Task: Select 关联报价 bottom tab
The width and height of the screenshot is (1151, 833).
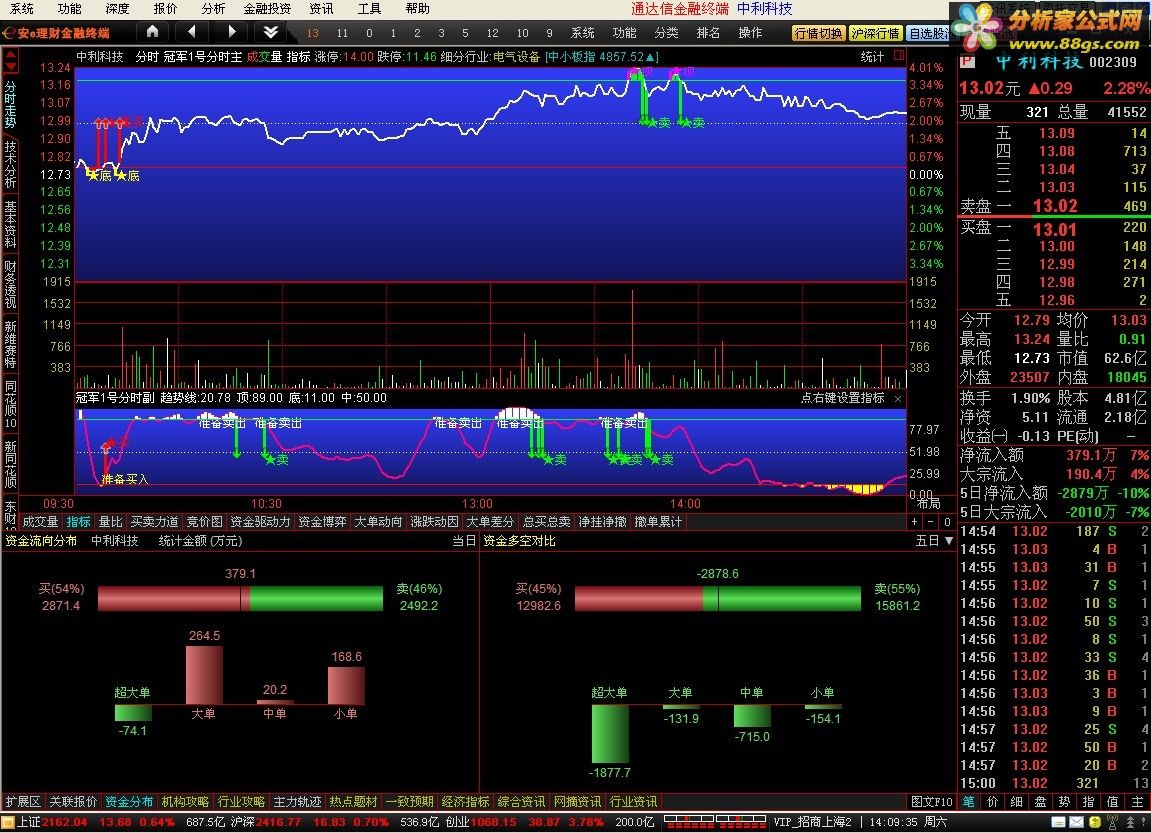Action: (73, 802)
